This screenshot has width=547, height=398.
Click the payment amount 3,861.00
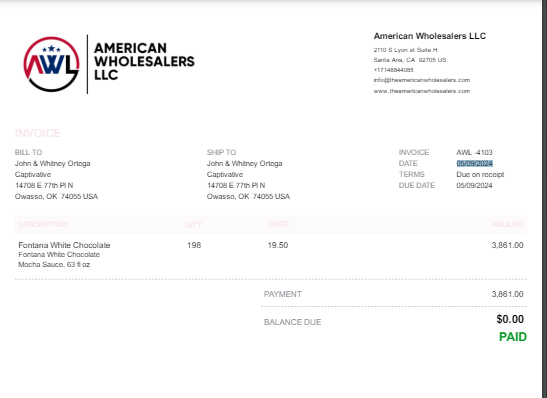(x=507, y=294)
